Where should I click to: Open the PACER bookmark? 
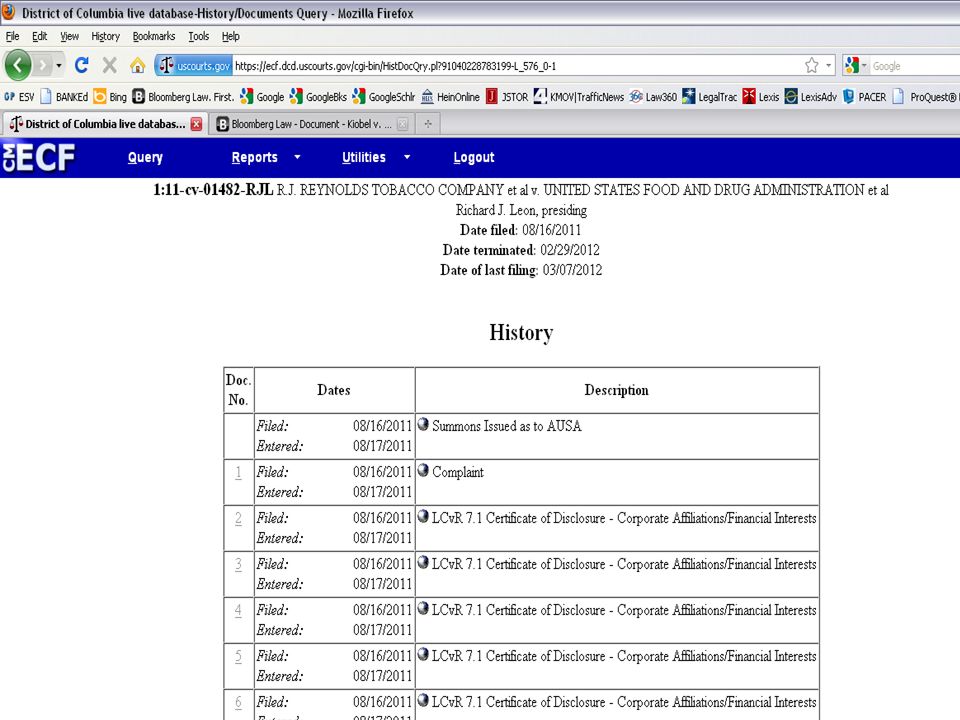tap(864, 97)
